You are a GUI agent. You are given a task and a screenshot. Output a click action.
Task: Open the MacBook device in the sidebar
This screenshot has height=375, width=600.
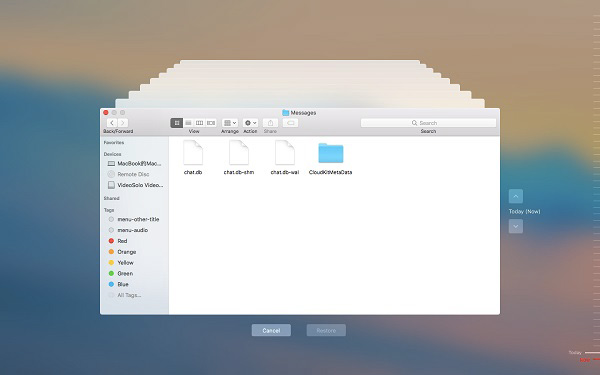134,163
